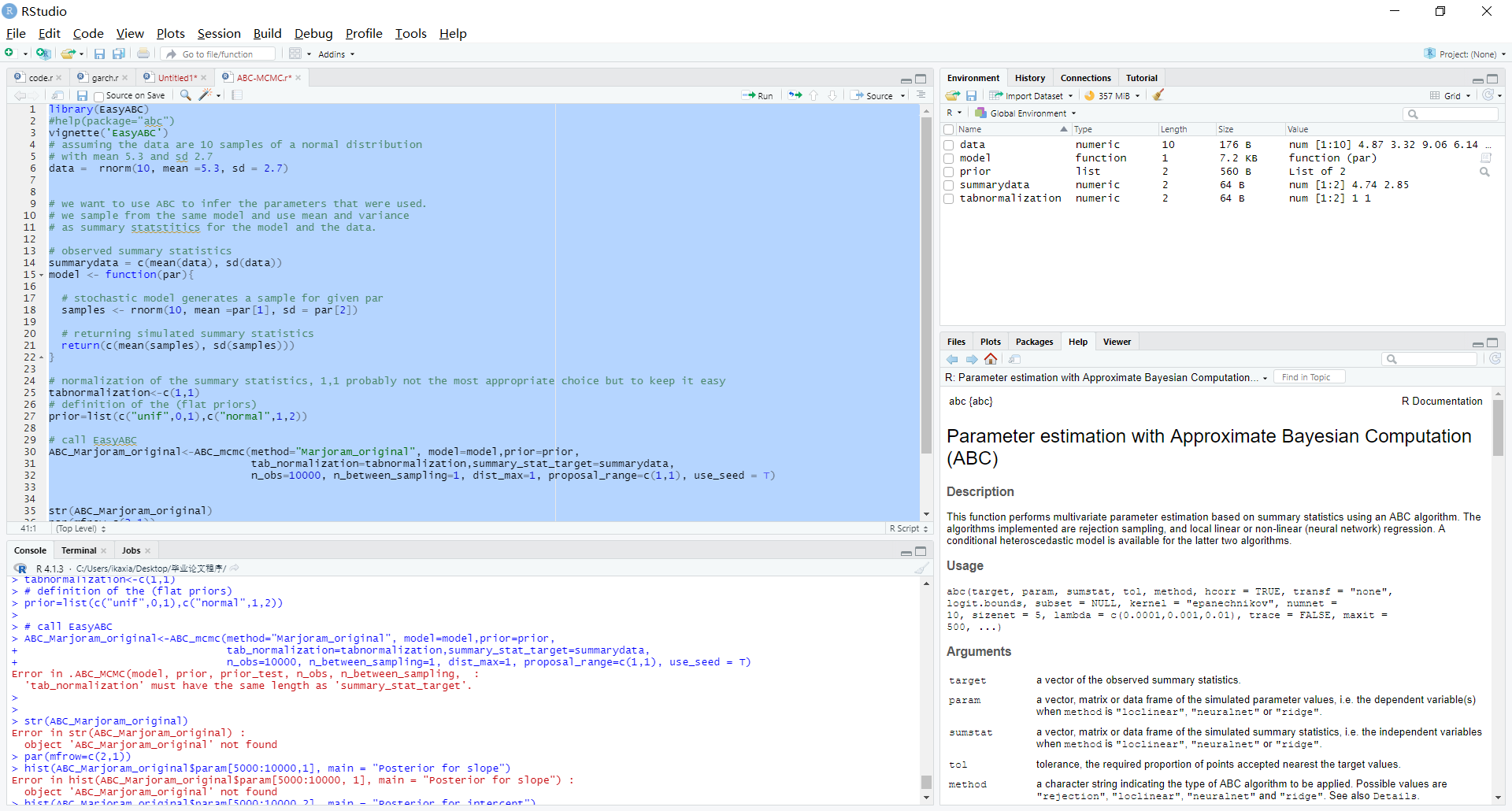
Task: Switch to the Terminal tab
Action: click(x=79, y=550)
